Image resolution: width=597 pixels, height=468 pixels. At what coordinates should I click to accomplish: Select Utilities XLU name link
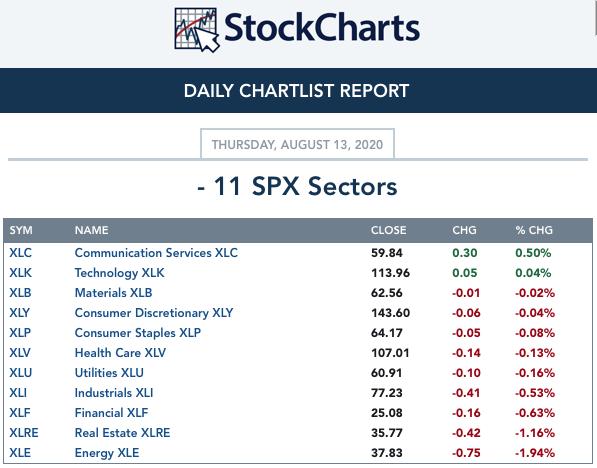coord(109,373)
